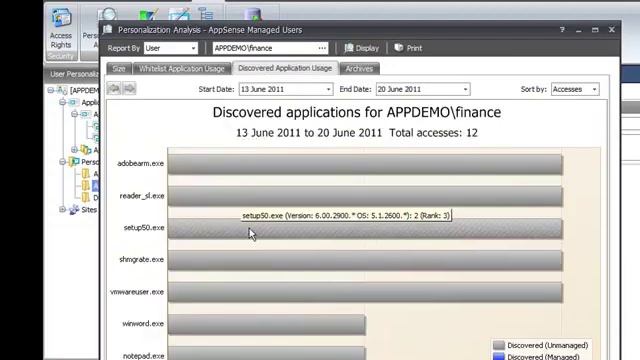
Task: Click the Personalization Analysis window title icon
Action: 108,29
